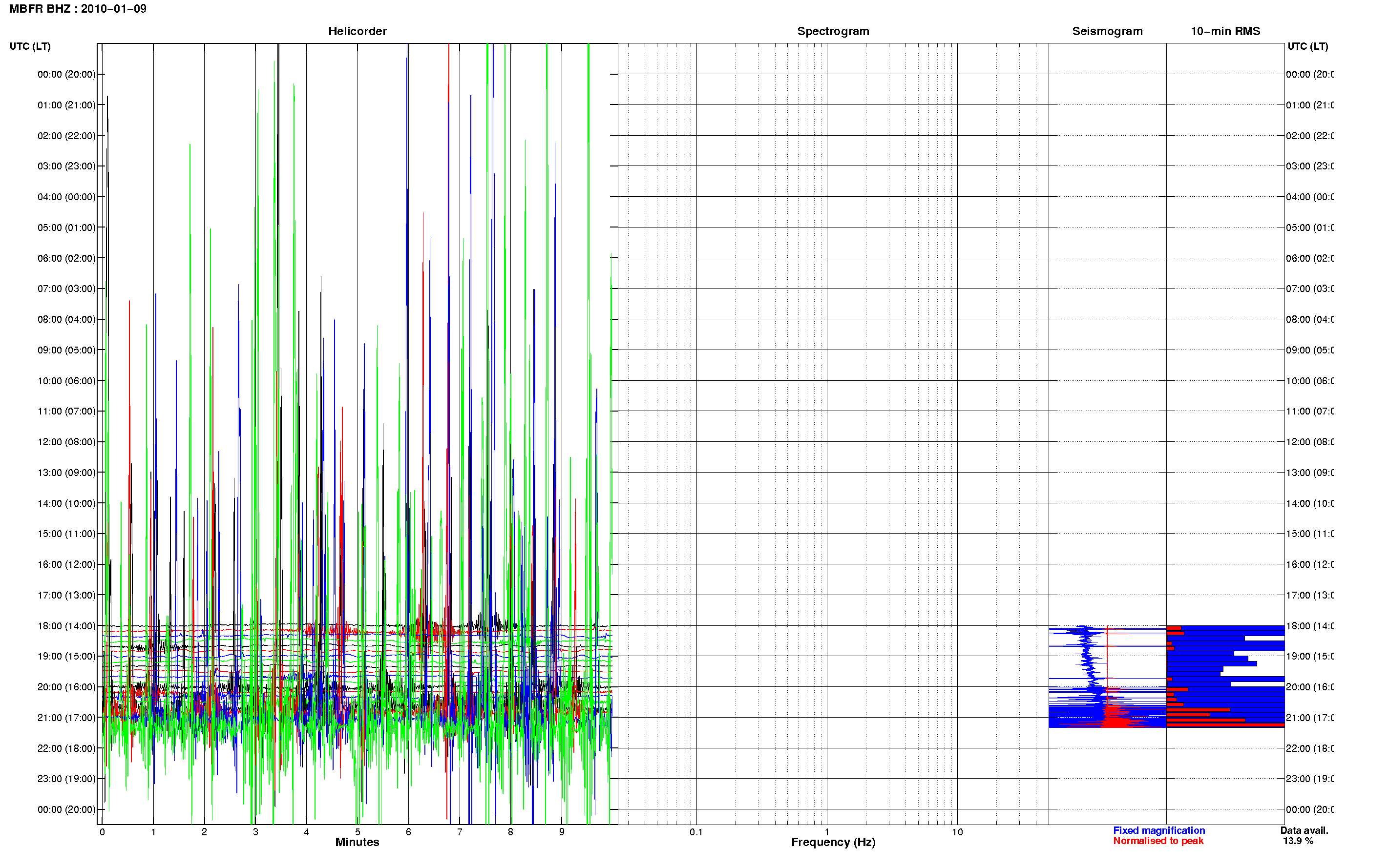Click the left '19:00 (15:00)' time label
Viewport: 1389px width, 868px height.
[66, 656]
